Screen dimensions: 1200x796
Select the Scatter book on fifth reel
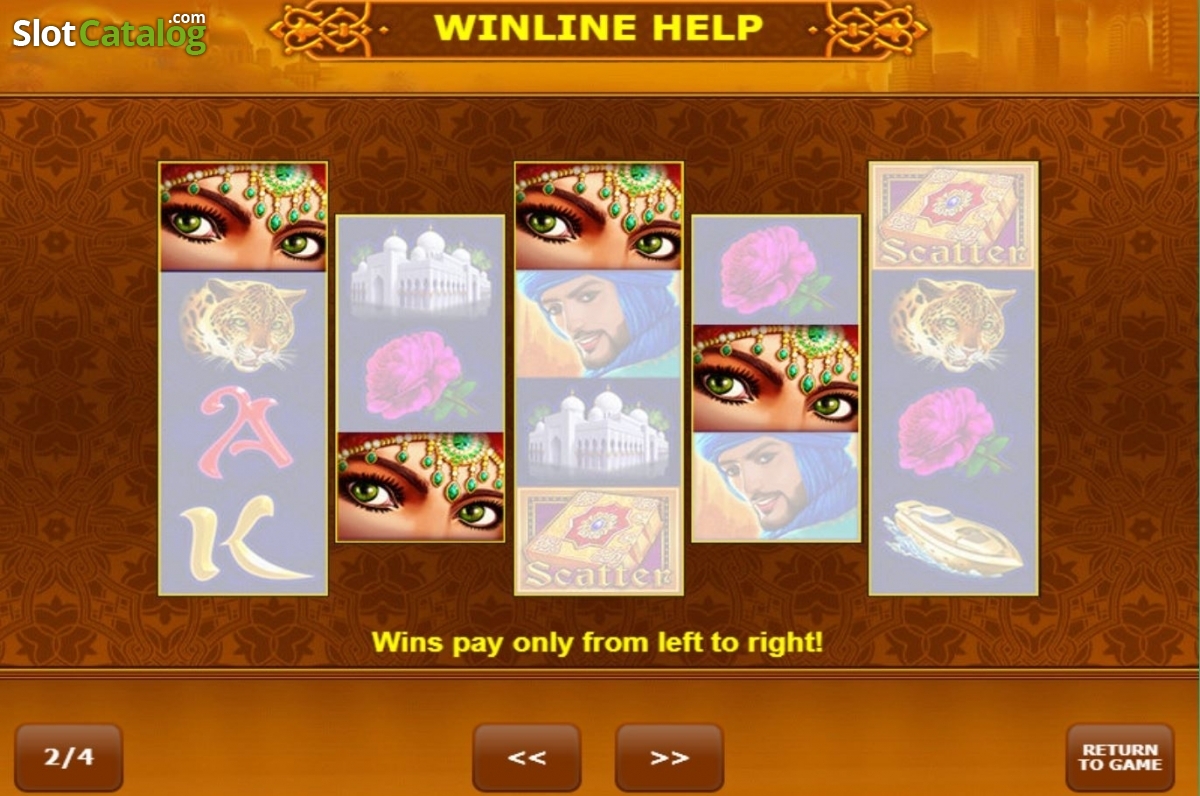click(x=953, y=218)
